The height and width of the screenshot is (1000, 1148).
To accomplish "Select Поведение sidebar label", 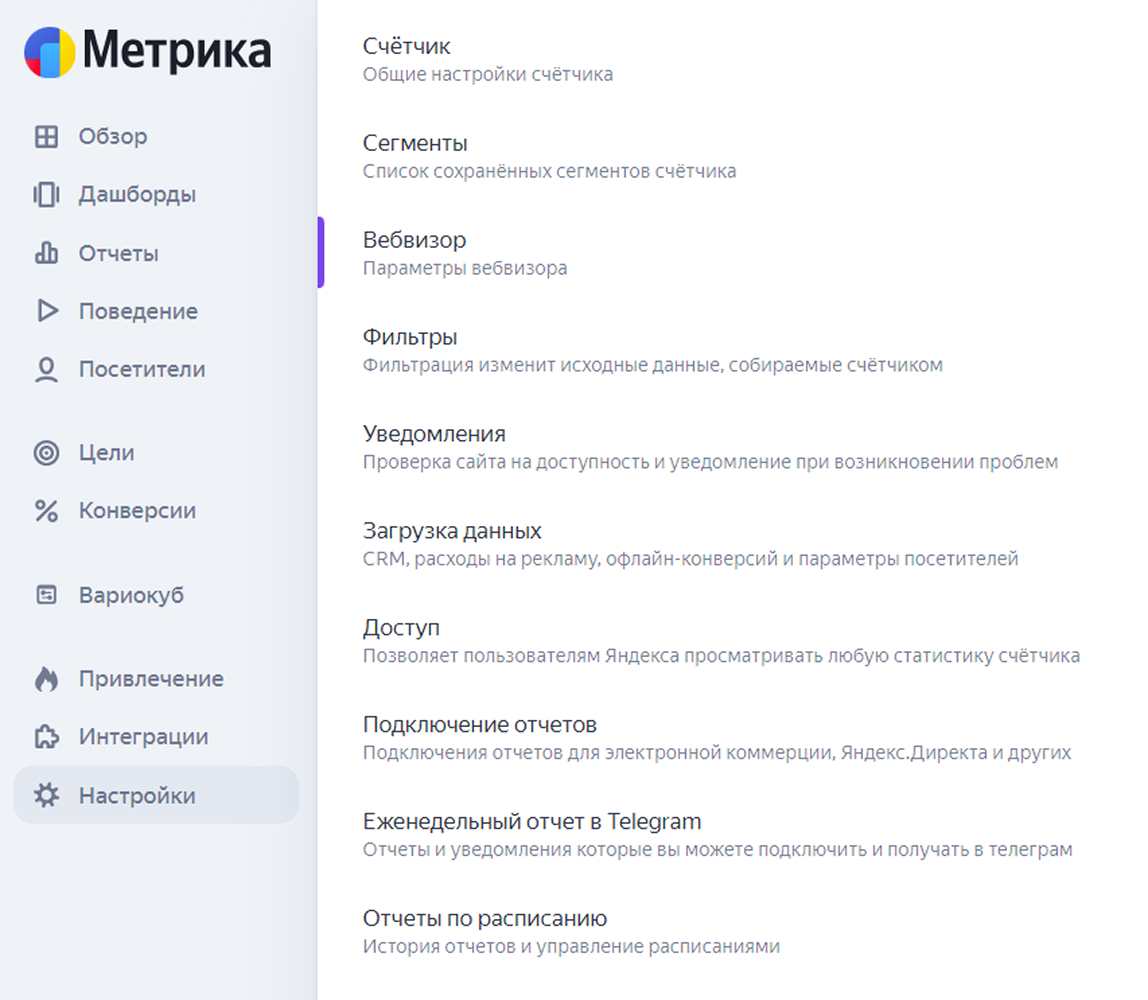I will 138,311.
